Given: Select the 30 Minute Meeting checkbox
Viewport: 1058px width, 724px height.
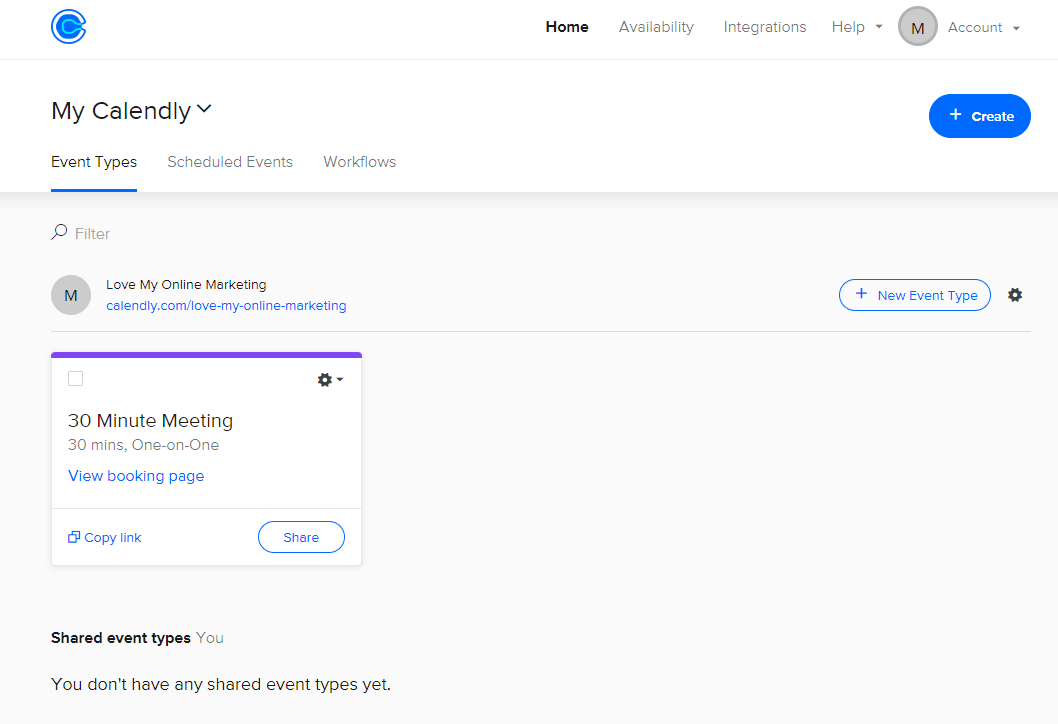Looking at the screenshot, I should click(x=76, y=379).
